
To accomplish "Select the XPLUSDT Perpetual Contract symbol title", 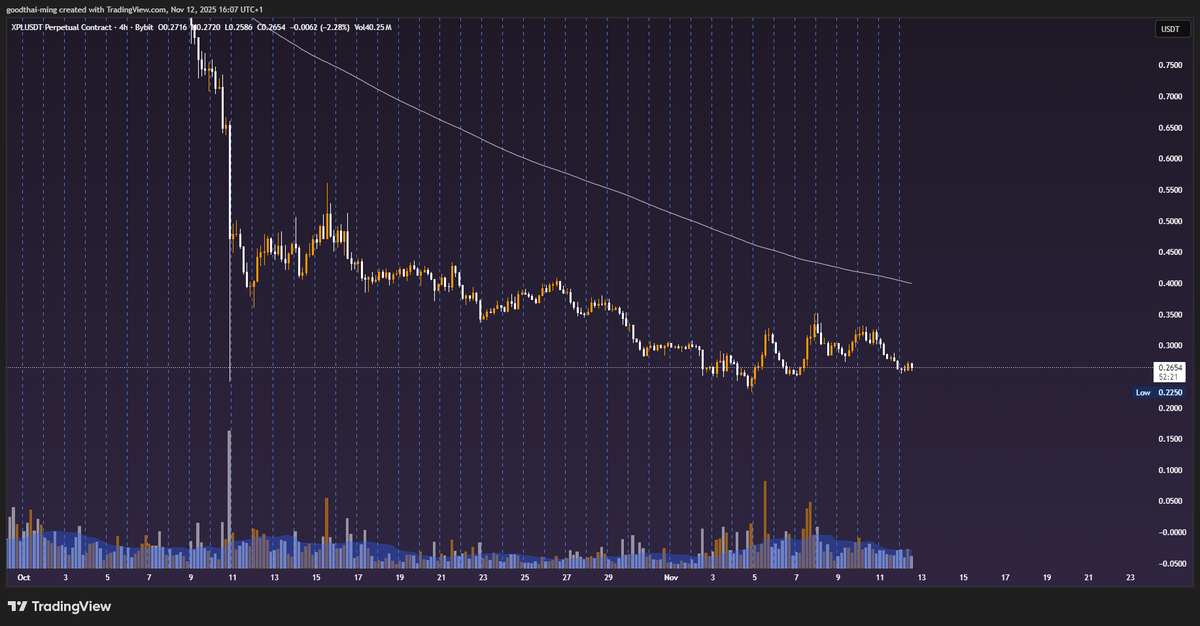I will [61, 26].
